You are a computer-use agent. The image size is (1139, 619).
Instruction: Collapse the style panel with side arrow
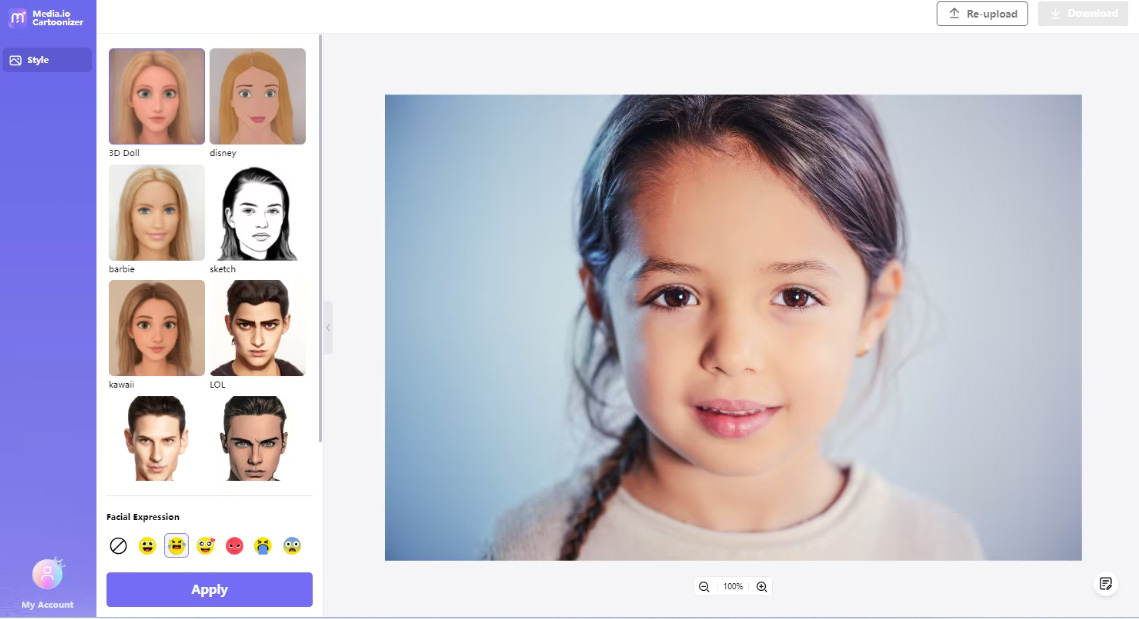coord(328,328)
